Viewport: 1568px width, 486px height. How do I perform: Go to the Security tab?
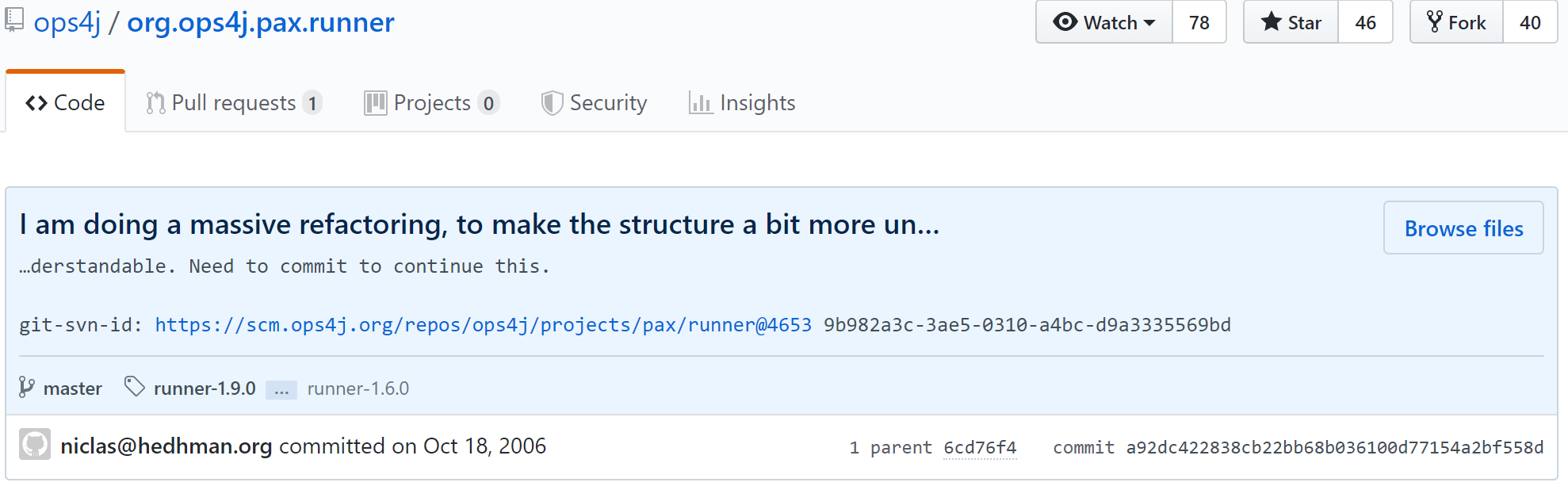pos(594,103)
